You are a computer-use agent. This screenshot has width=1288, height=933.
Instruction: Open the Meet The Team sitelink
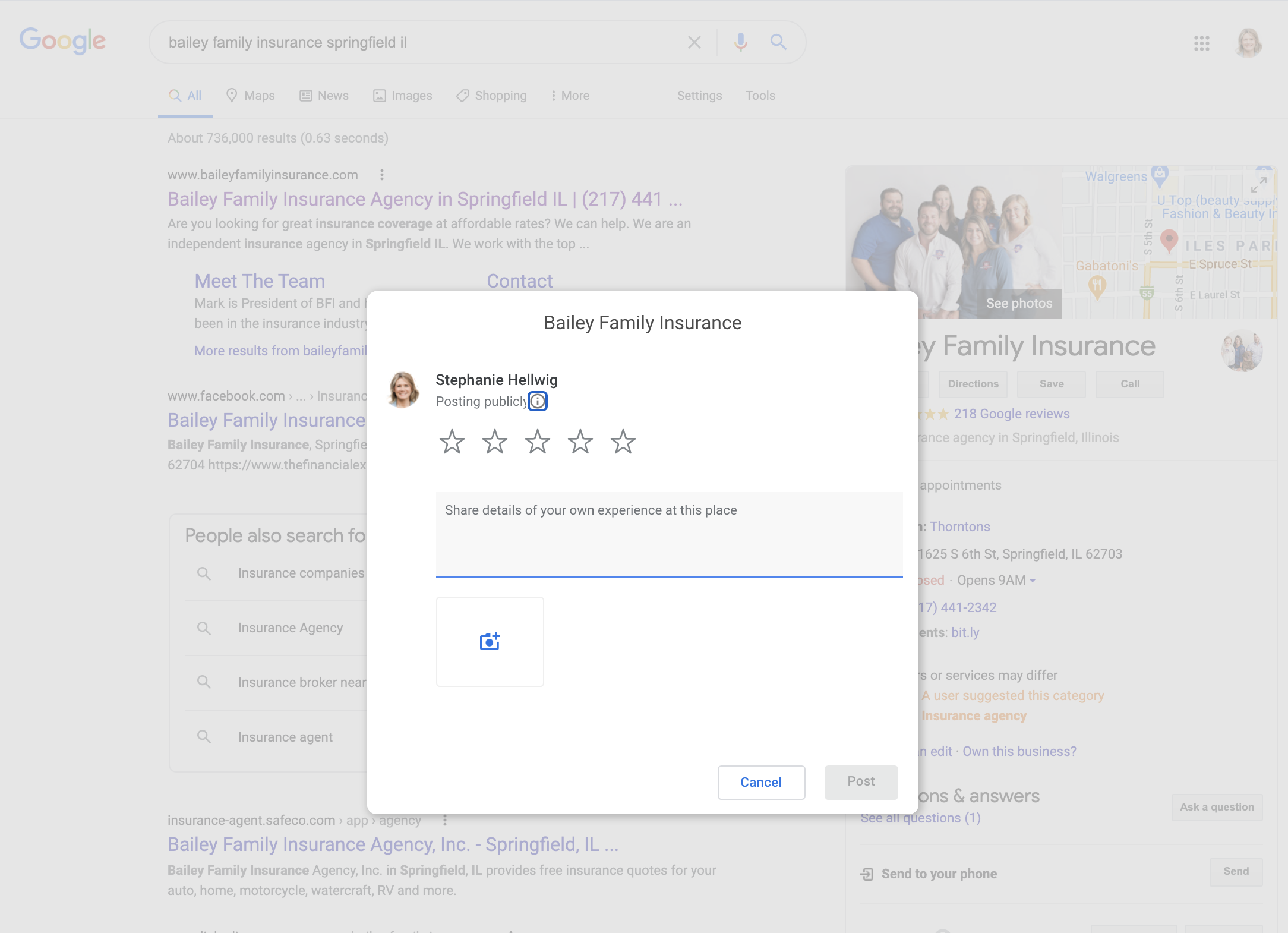tap(260, 281)
